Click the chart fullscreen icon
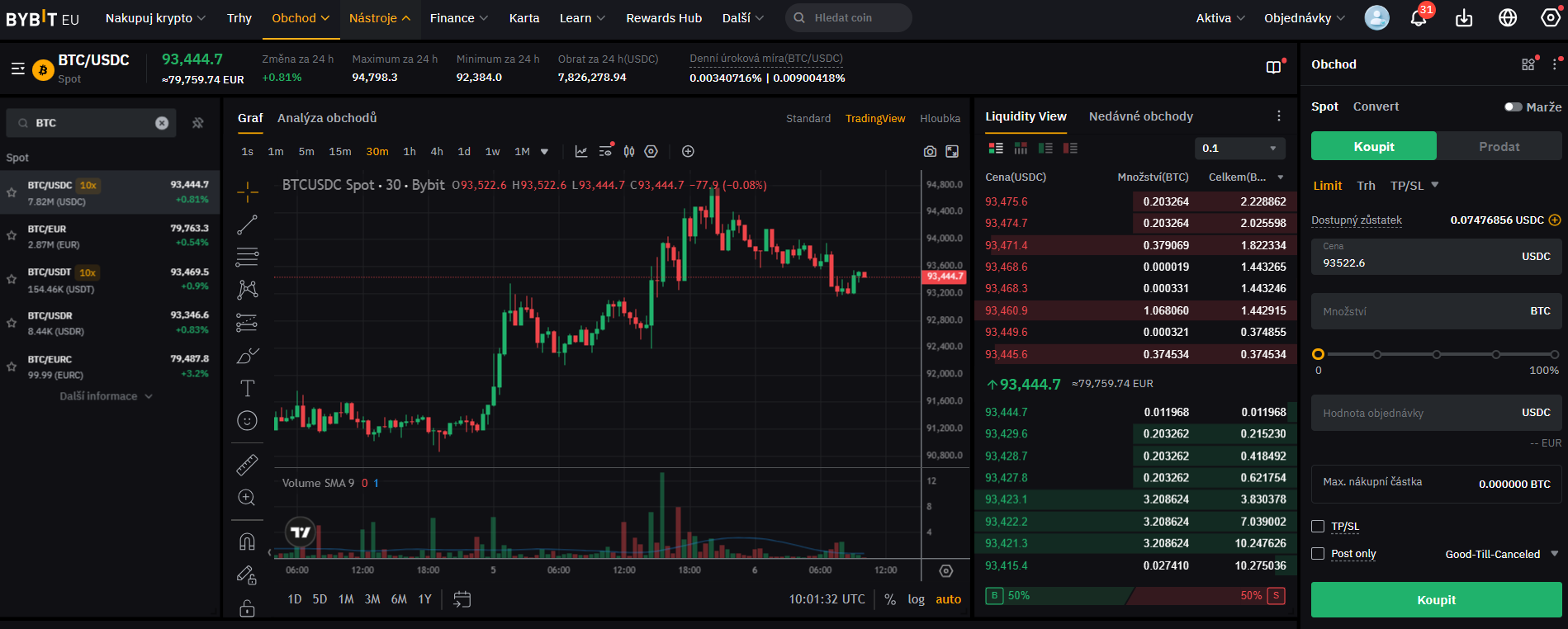 coord(952,152)
